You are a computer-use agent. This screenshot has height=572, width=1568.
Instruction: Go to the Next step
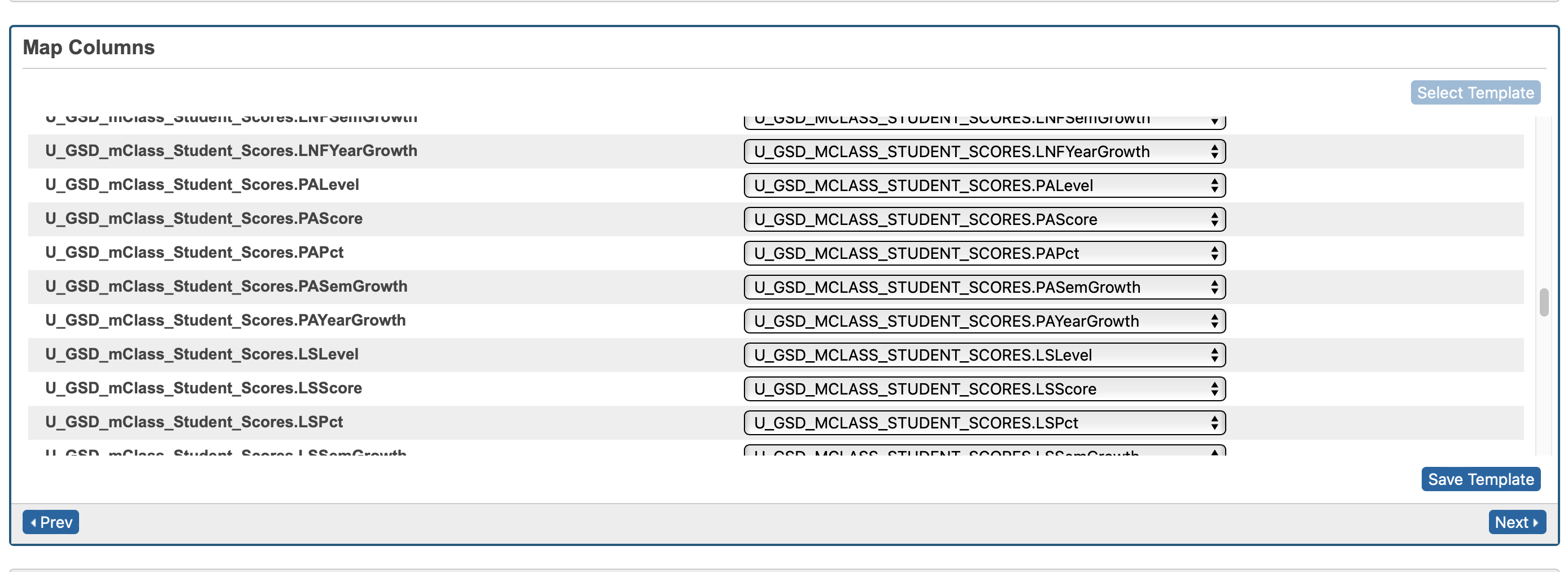point(1516,522)
